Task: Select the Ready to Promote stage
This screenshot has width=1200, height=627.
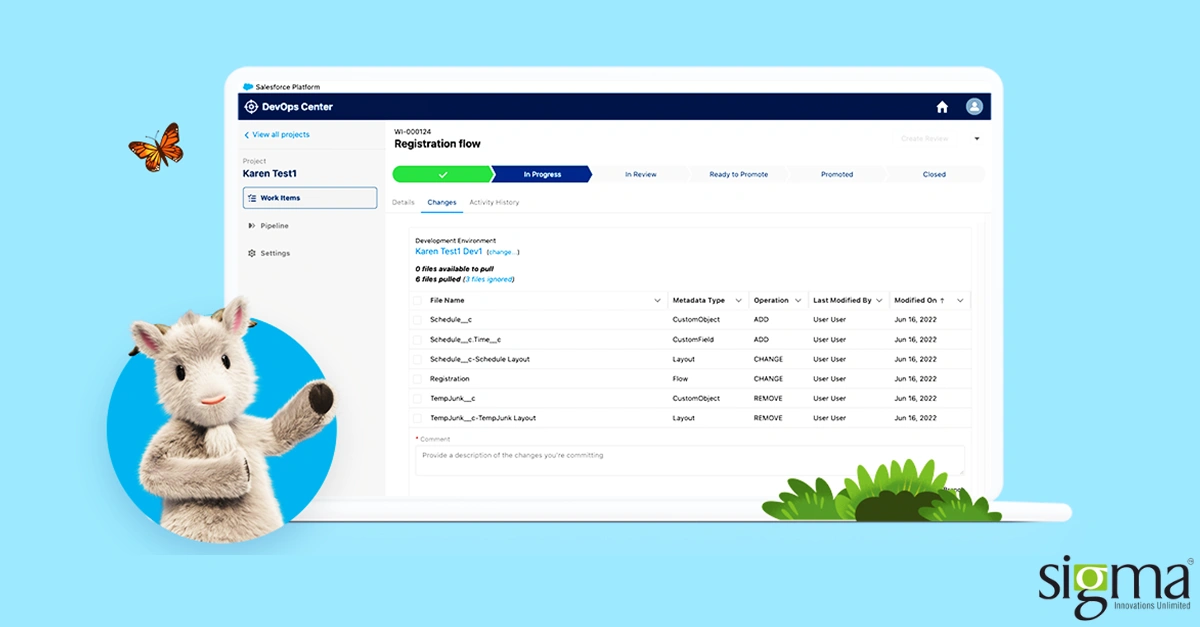Action: tap(739, 174)
